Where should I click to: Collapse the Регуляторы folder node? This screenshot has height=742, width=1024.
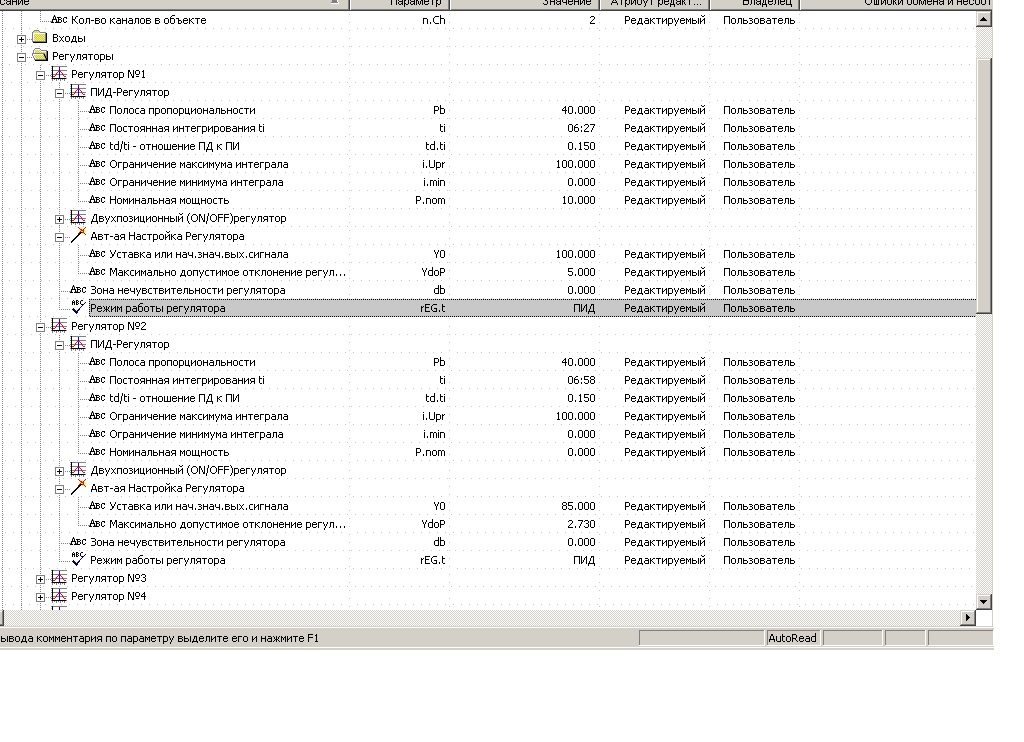(22, 57)
